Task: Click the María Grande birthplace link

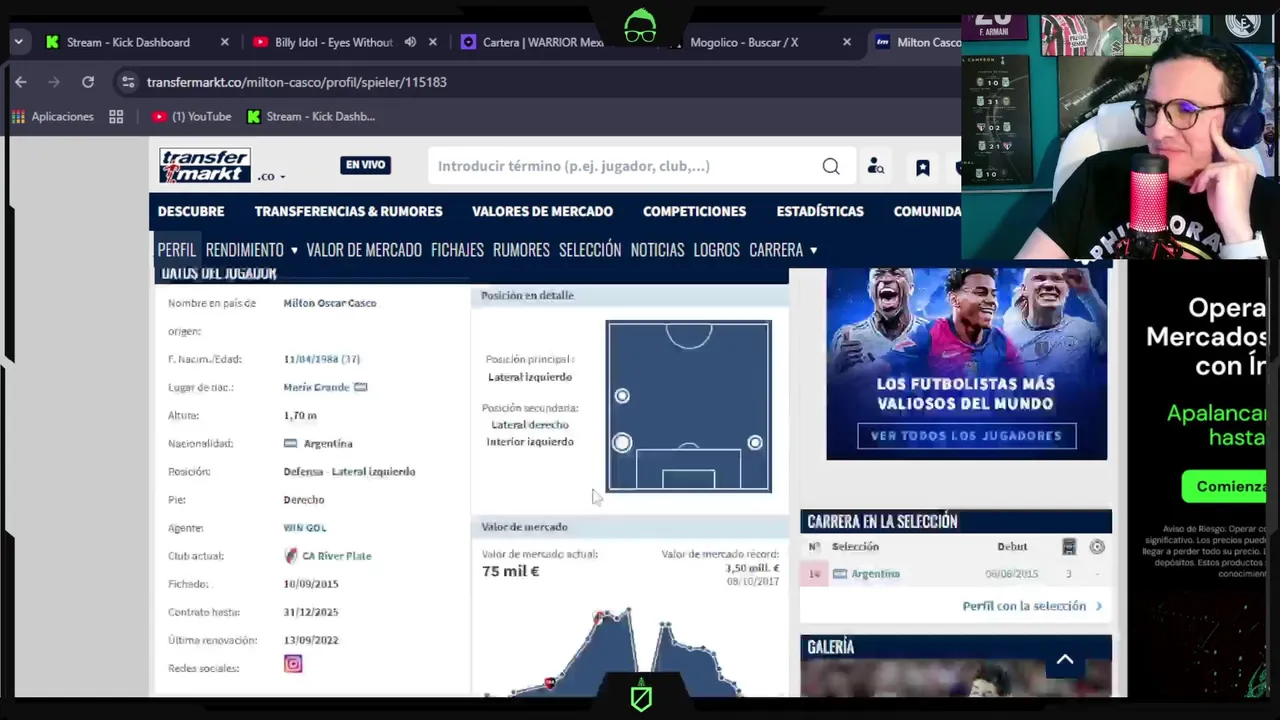Action: coord(316,387)
